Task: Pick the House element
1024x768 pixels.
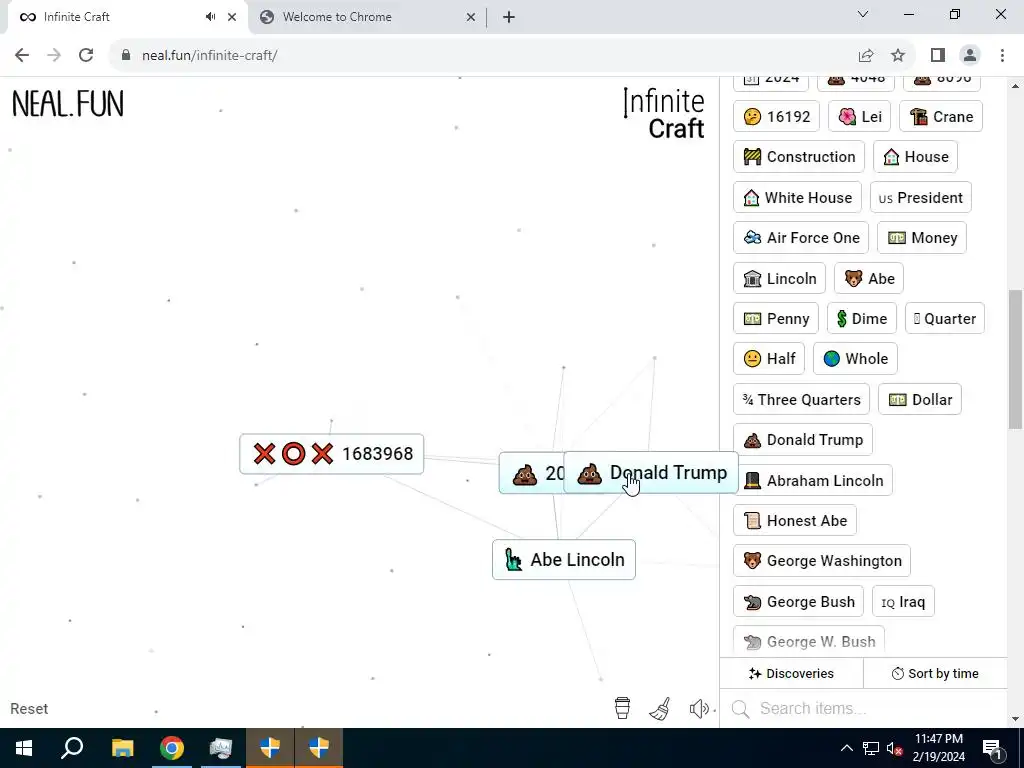Action: 916,157
